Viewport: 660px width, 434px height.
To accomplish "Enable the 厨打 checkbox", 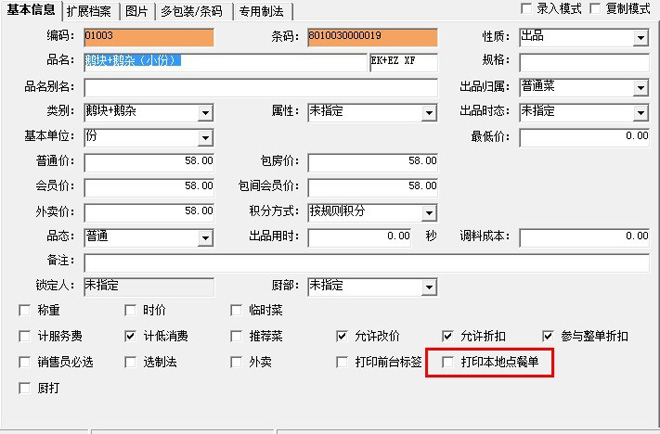I will (x=25, y=387).
